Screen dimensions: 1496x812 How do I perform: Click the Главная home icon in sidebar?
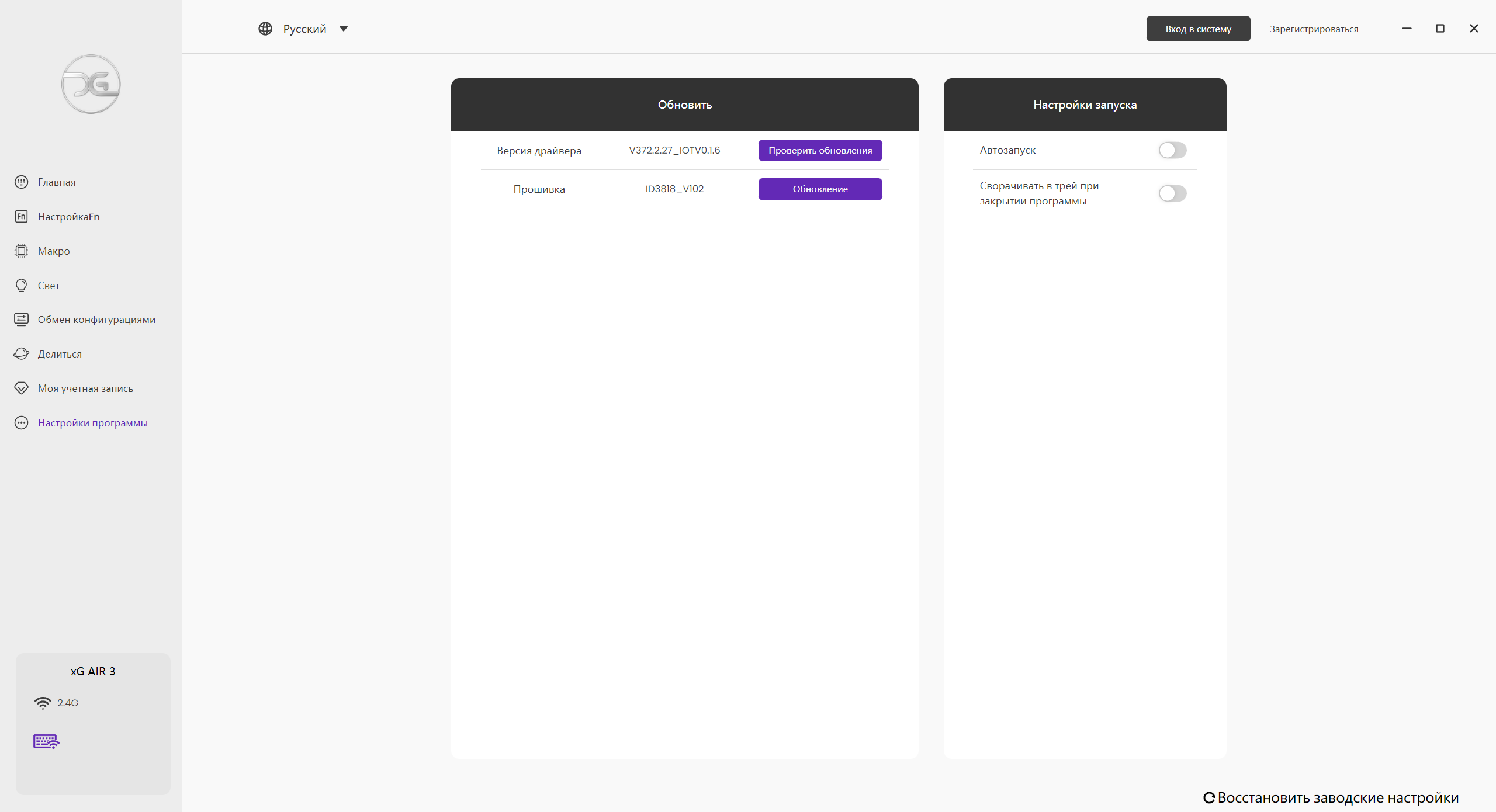(x=22, y=182)
